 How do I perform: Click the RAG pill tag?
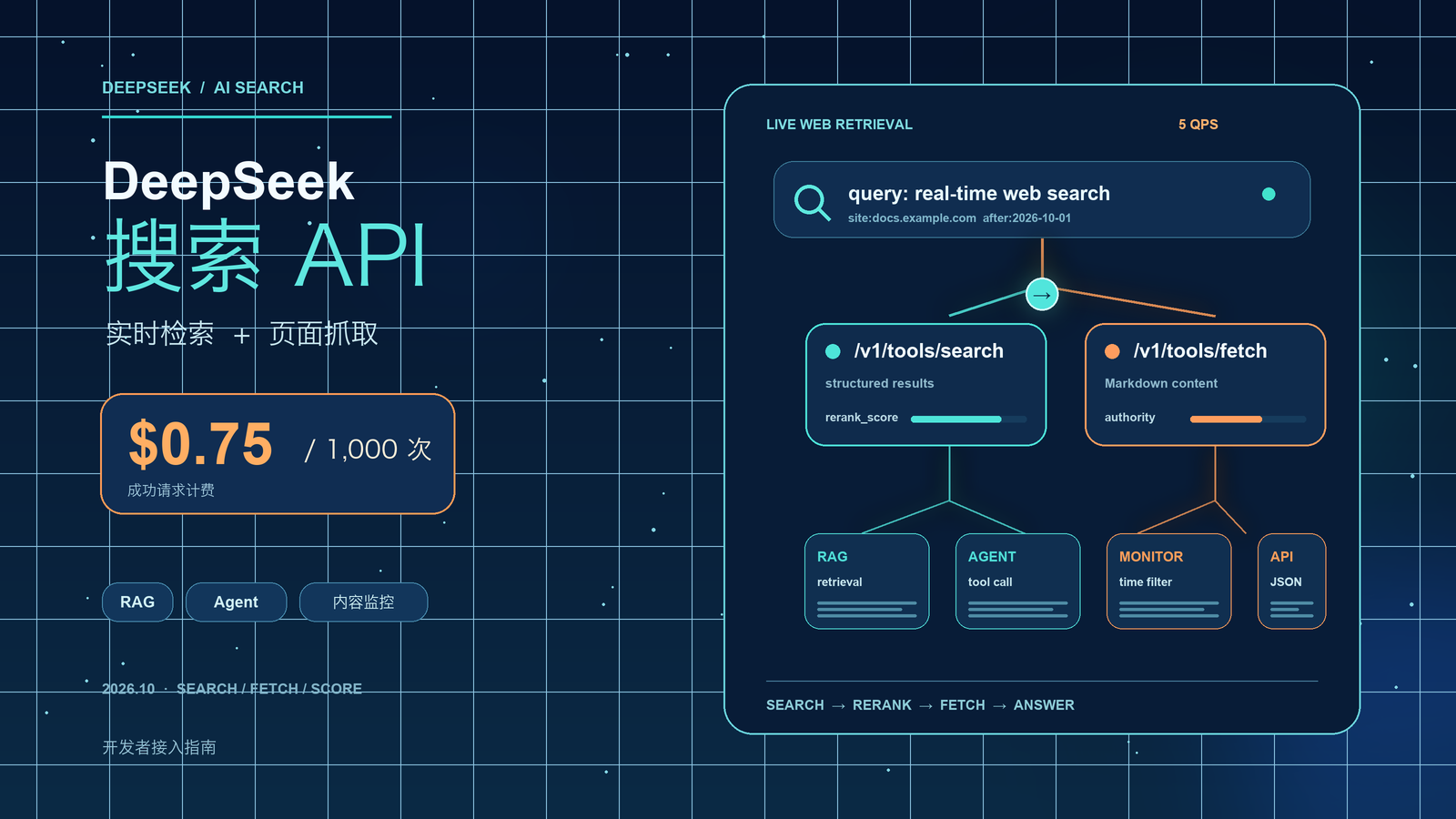tap(137, 602)
